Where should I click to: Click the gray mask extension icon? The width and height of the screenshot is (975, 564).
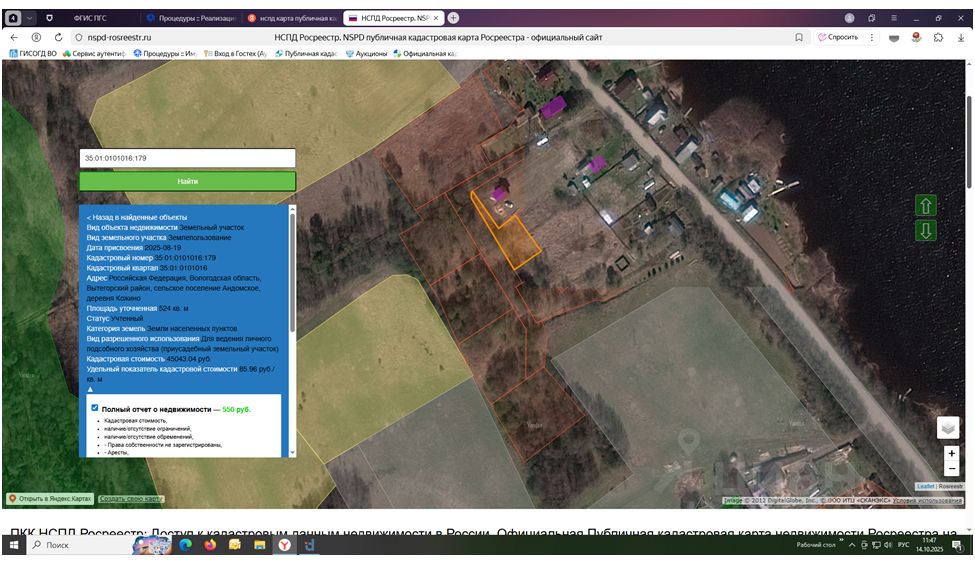pos(894,38)
